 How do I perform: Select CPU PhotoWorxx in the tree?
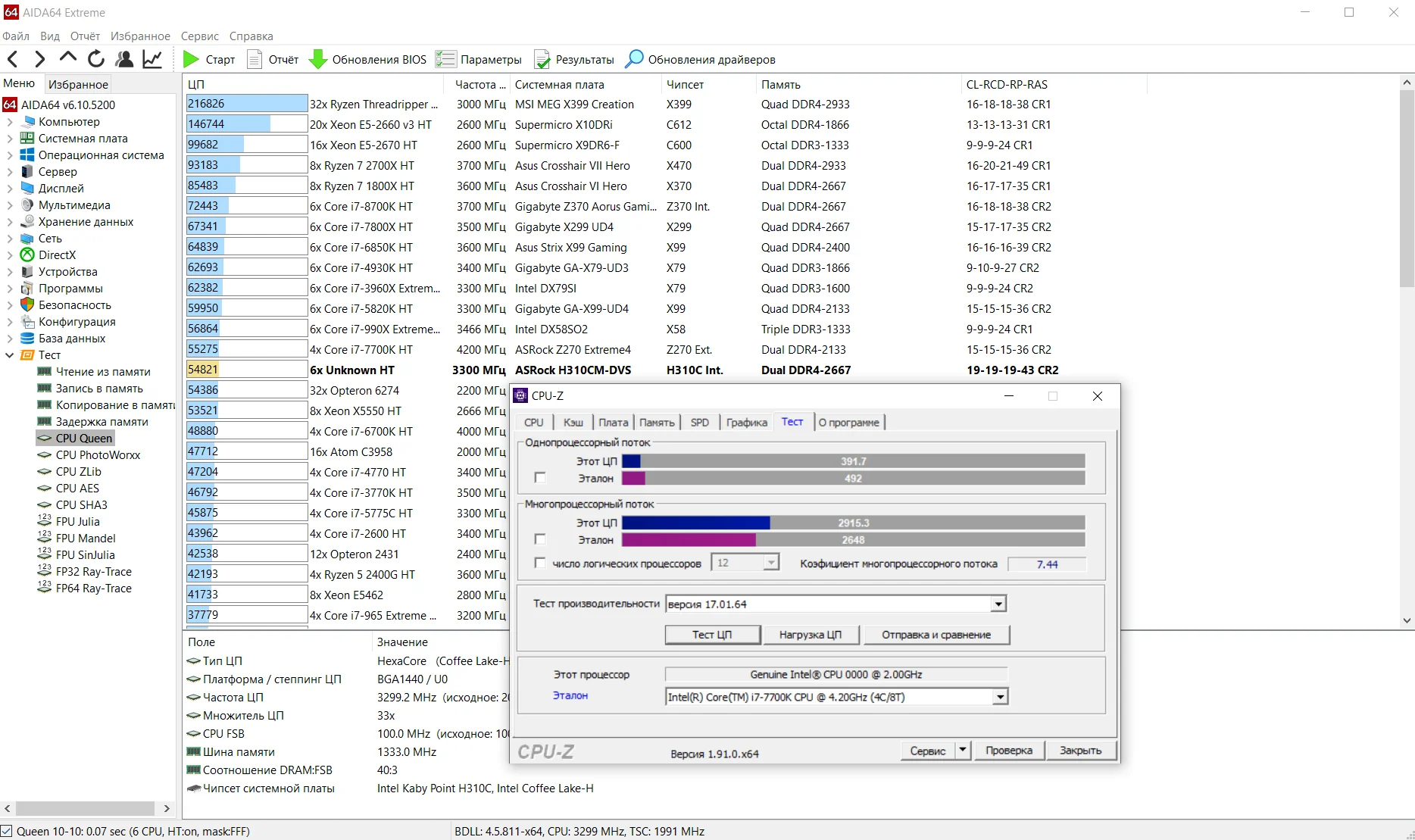pos(98,455)
